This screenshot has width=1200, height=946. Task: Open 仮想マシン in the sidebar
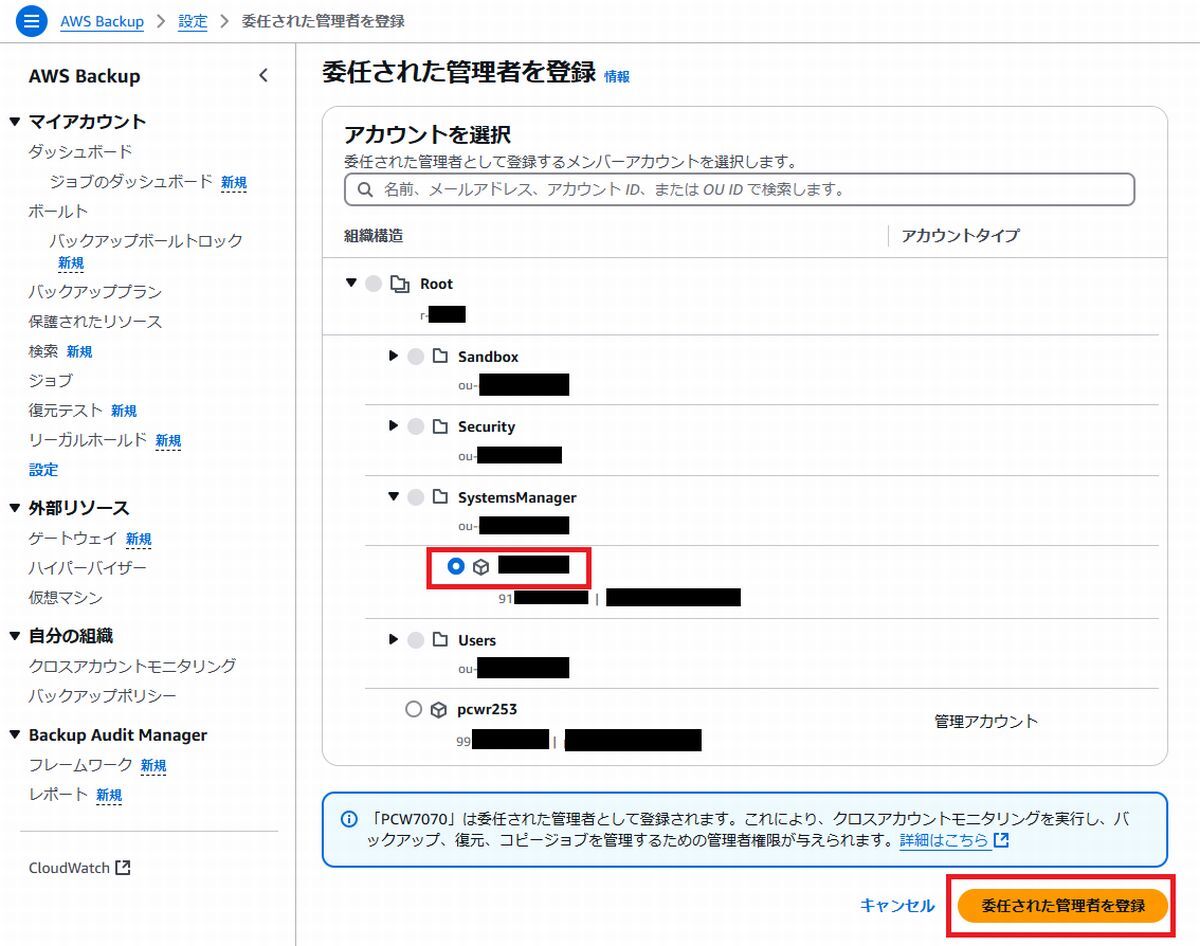(x=66, y=598)
